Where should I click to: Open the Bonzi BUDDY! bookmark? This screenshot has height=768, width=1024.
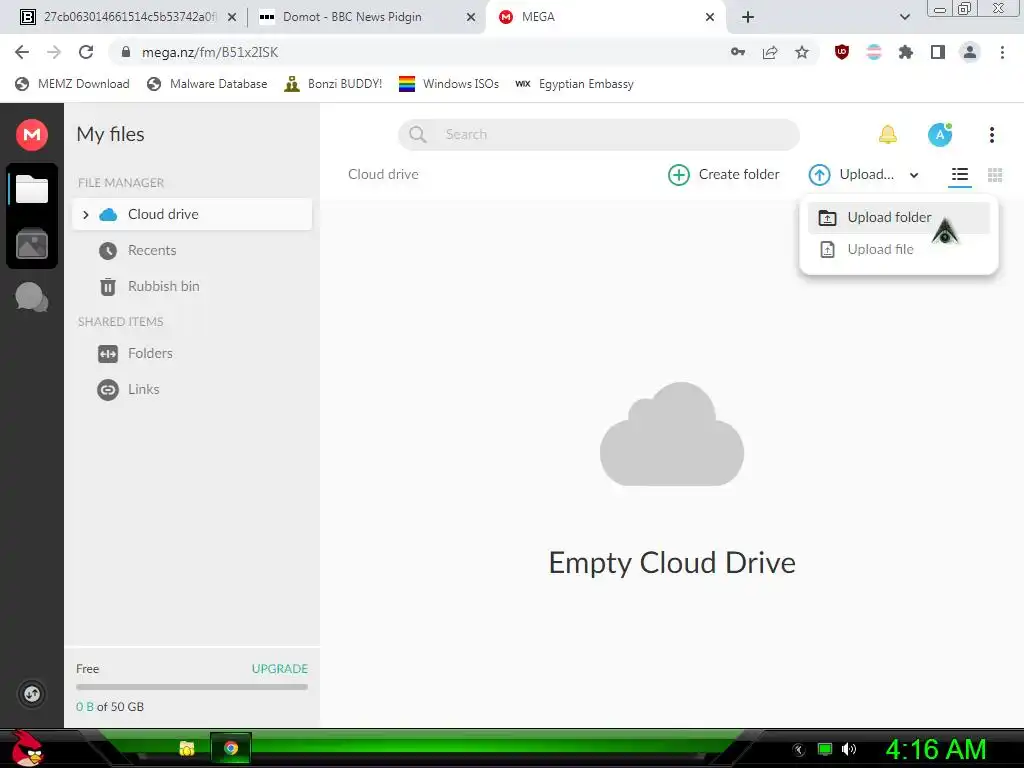pos(333,84)
